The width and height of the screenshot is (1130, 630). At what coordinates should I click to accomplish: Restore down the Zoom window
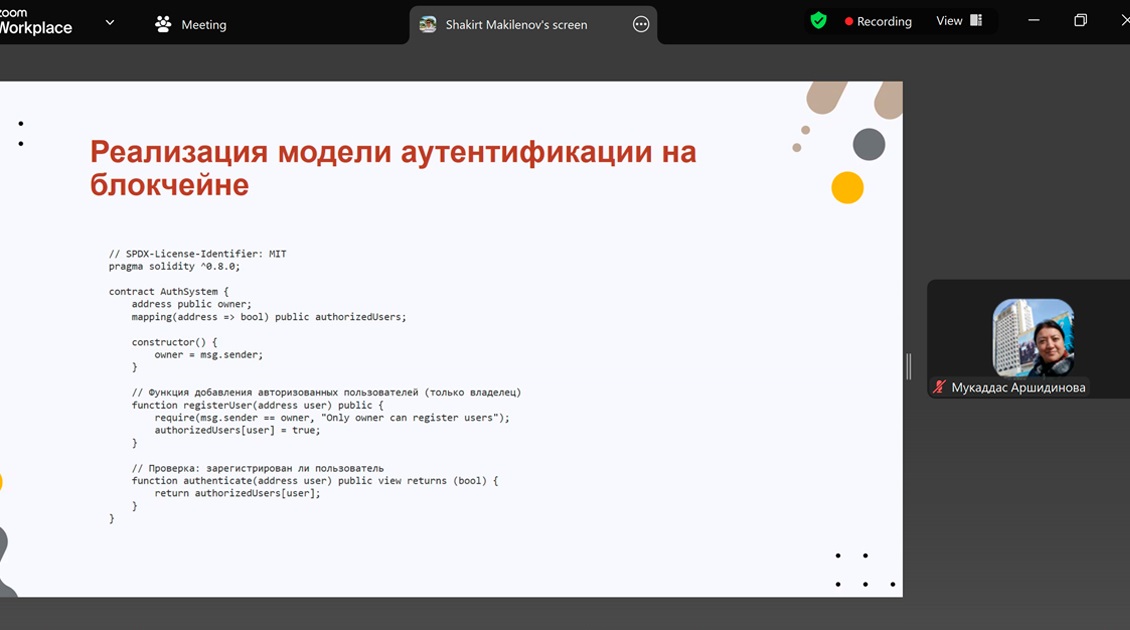[x=1080, y=21]
